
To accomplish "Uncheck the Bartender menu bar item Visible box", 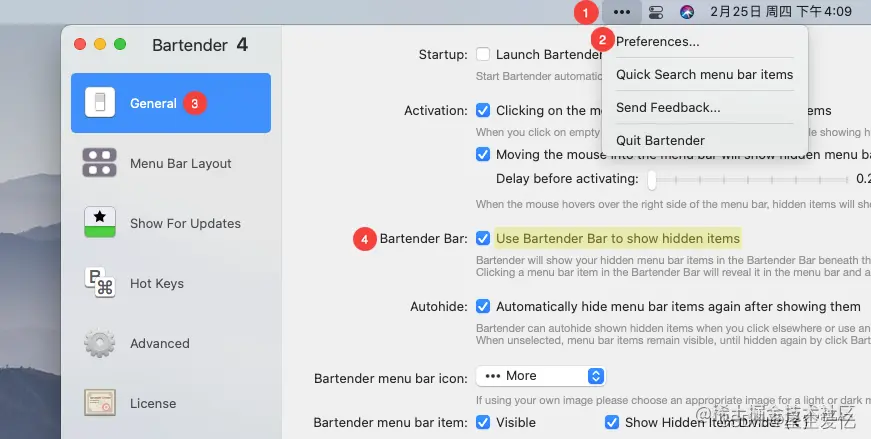I will click(483, 422).
